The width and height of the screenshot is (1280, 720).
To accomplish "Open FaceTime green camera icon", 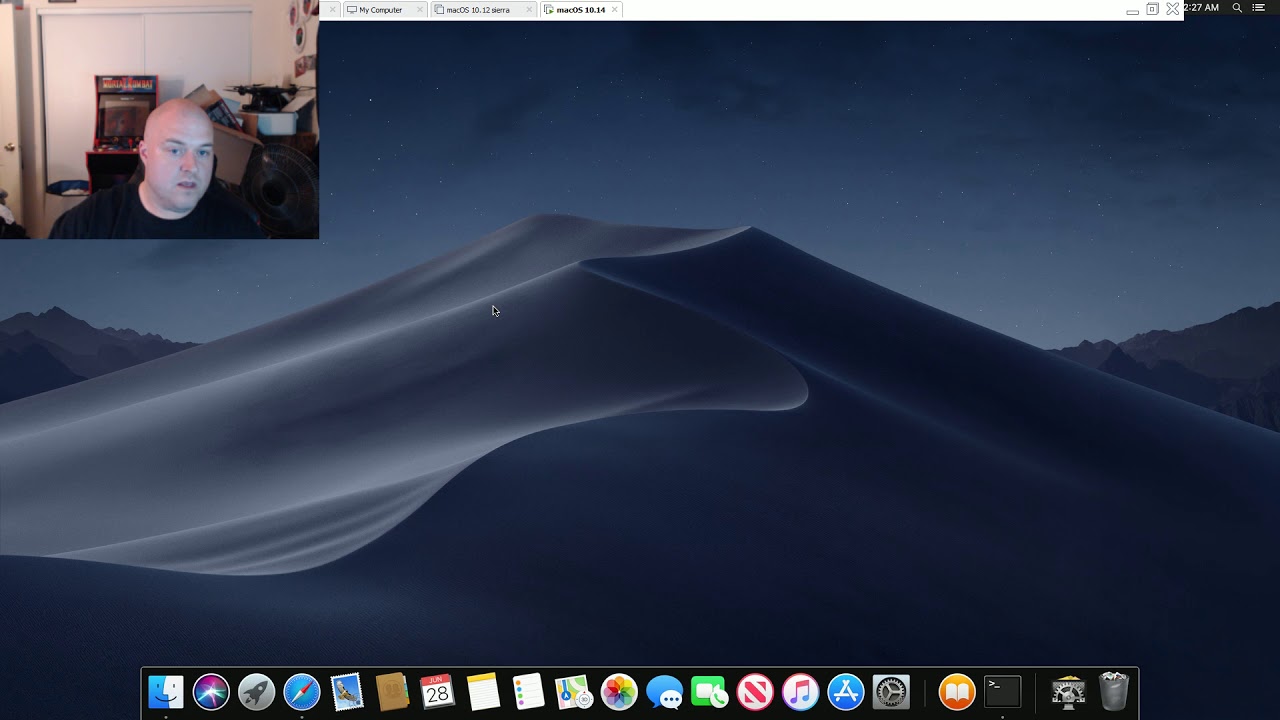I will (x=709, y=692).
